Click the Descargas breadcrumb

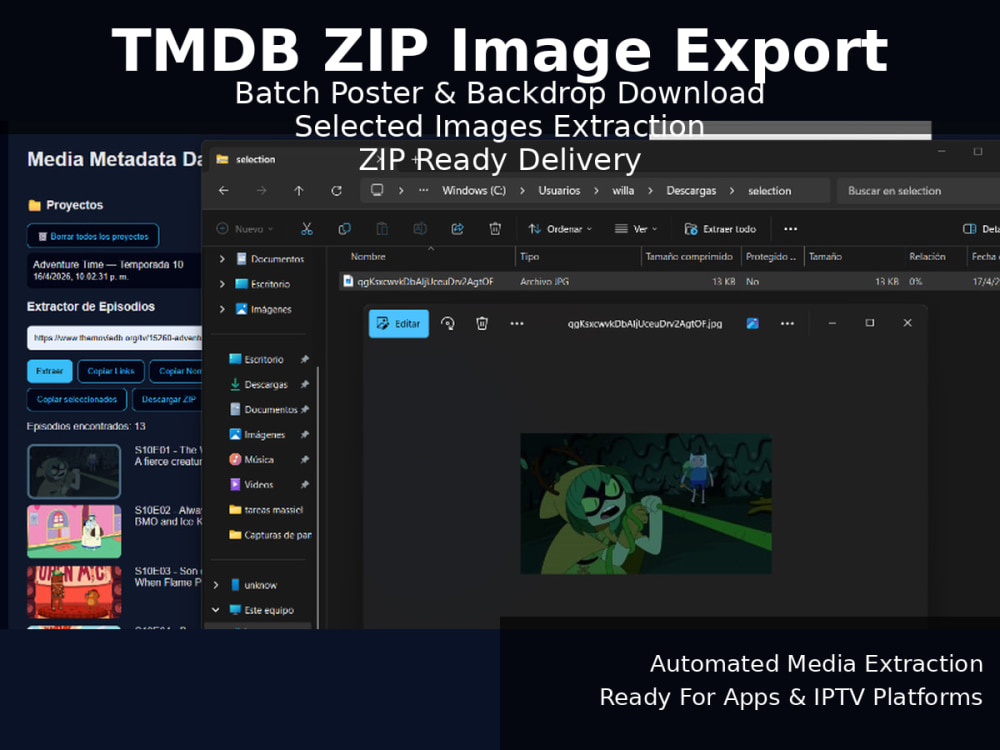pos(691,191)
